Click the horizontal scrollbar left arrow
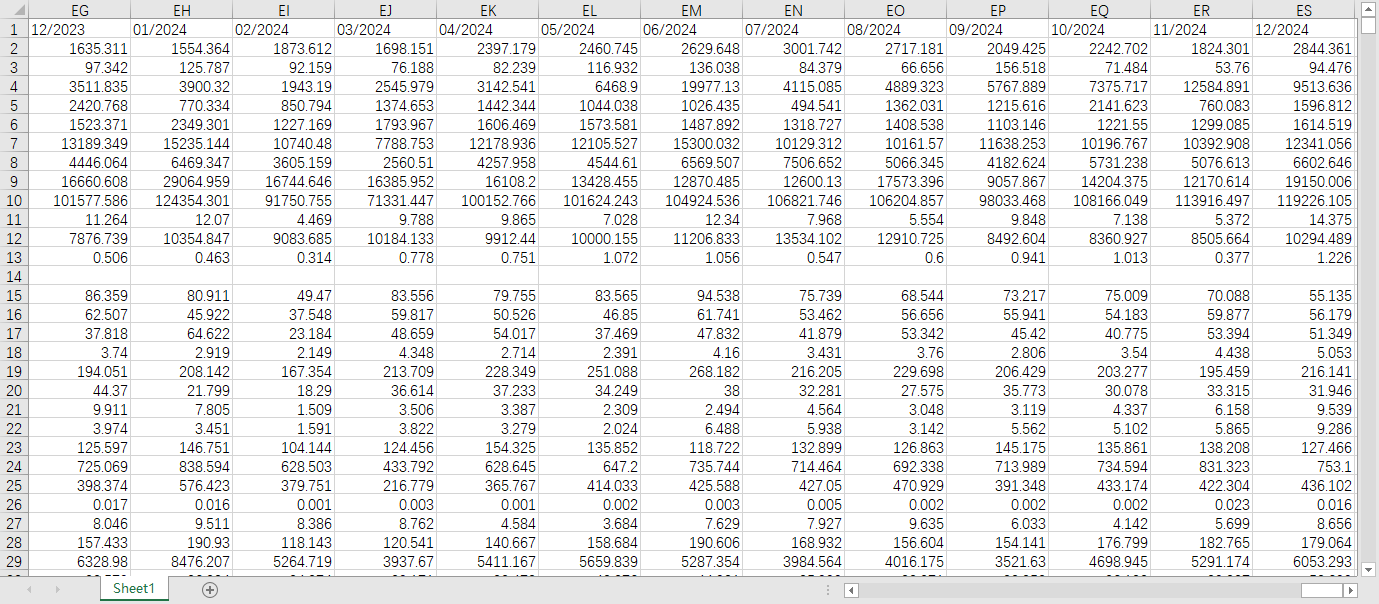1379x604 pixels. coord(851,590)
